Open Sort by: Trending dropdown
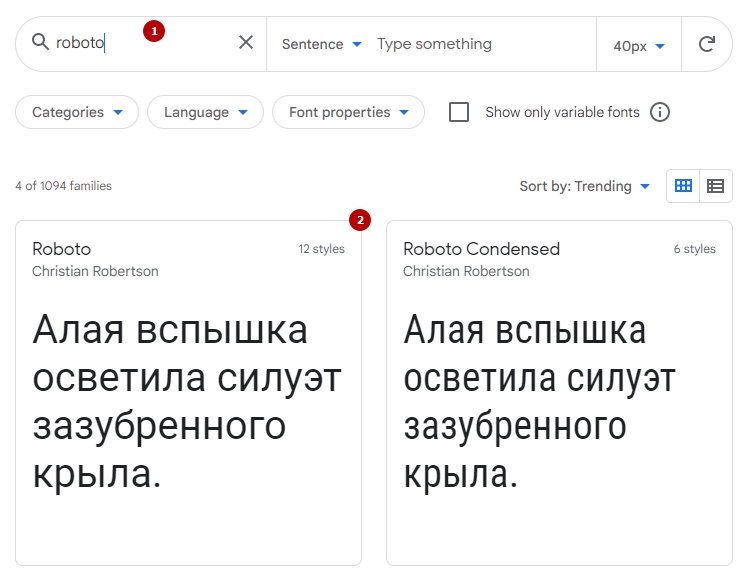Viewport: 740px width, 582px height. click(x=585, y=186)
